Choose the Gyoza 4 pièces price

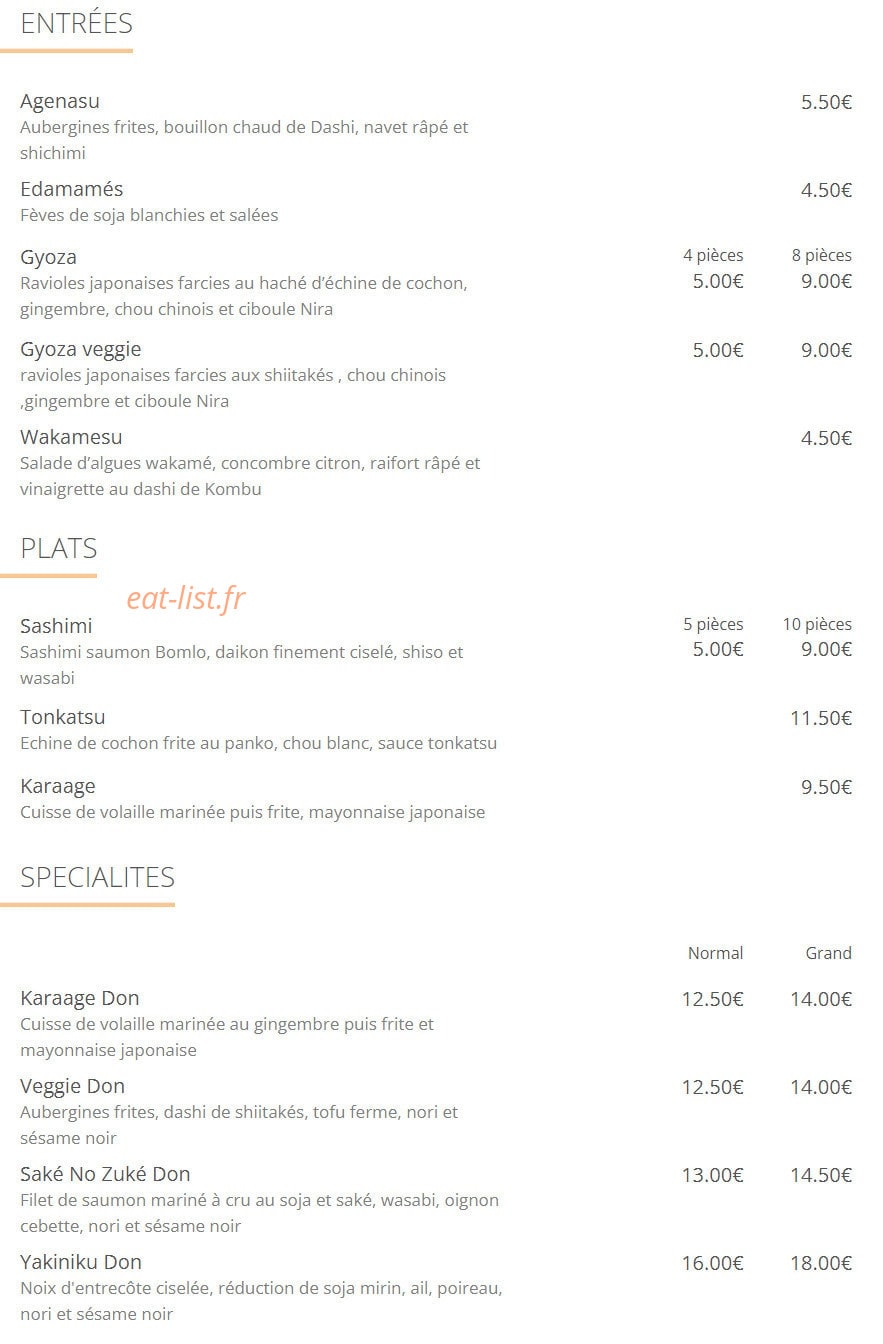coord(718,281)
